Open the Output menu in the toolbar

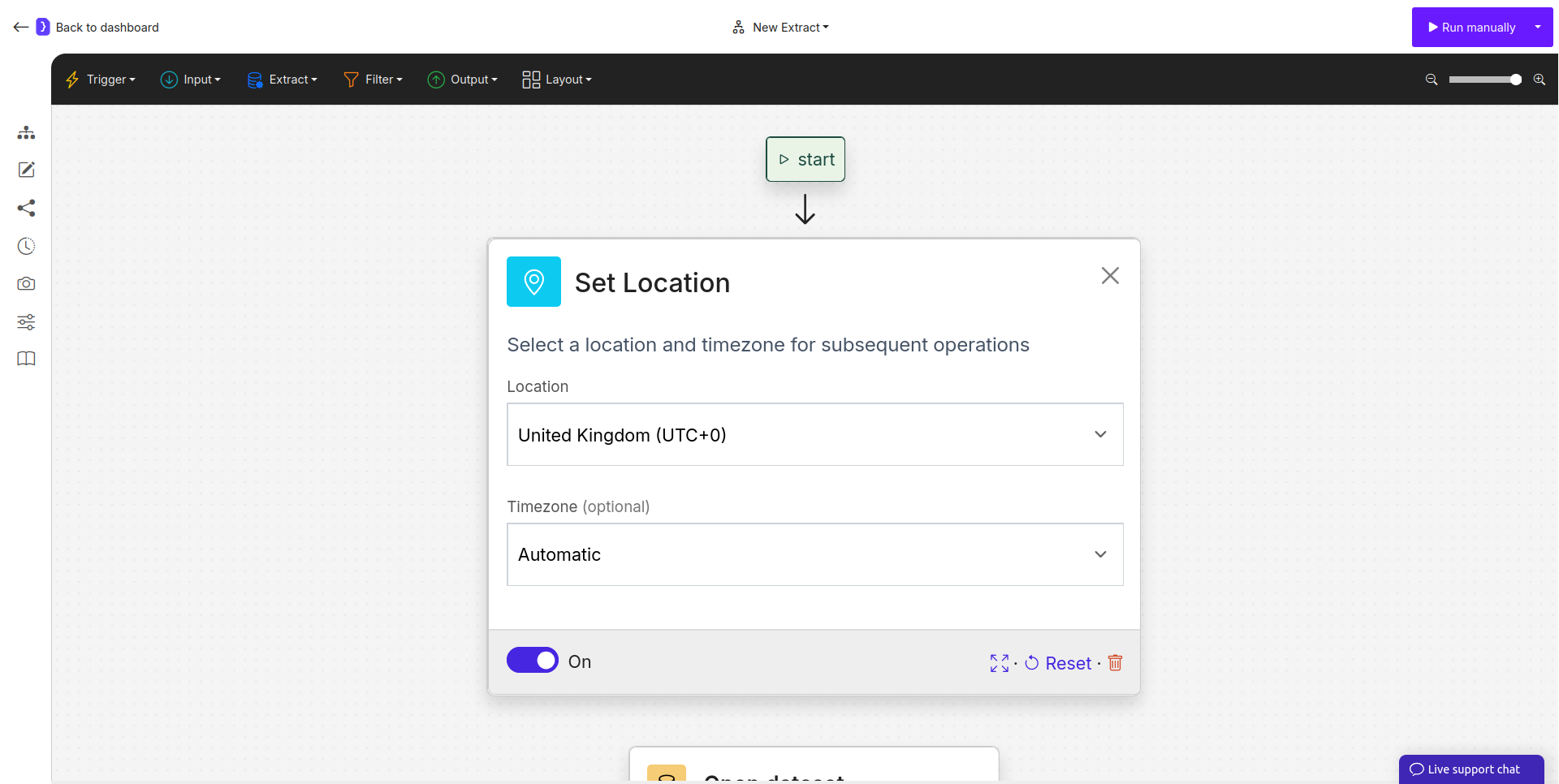point(462,79)
